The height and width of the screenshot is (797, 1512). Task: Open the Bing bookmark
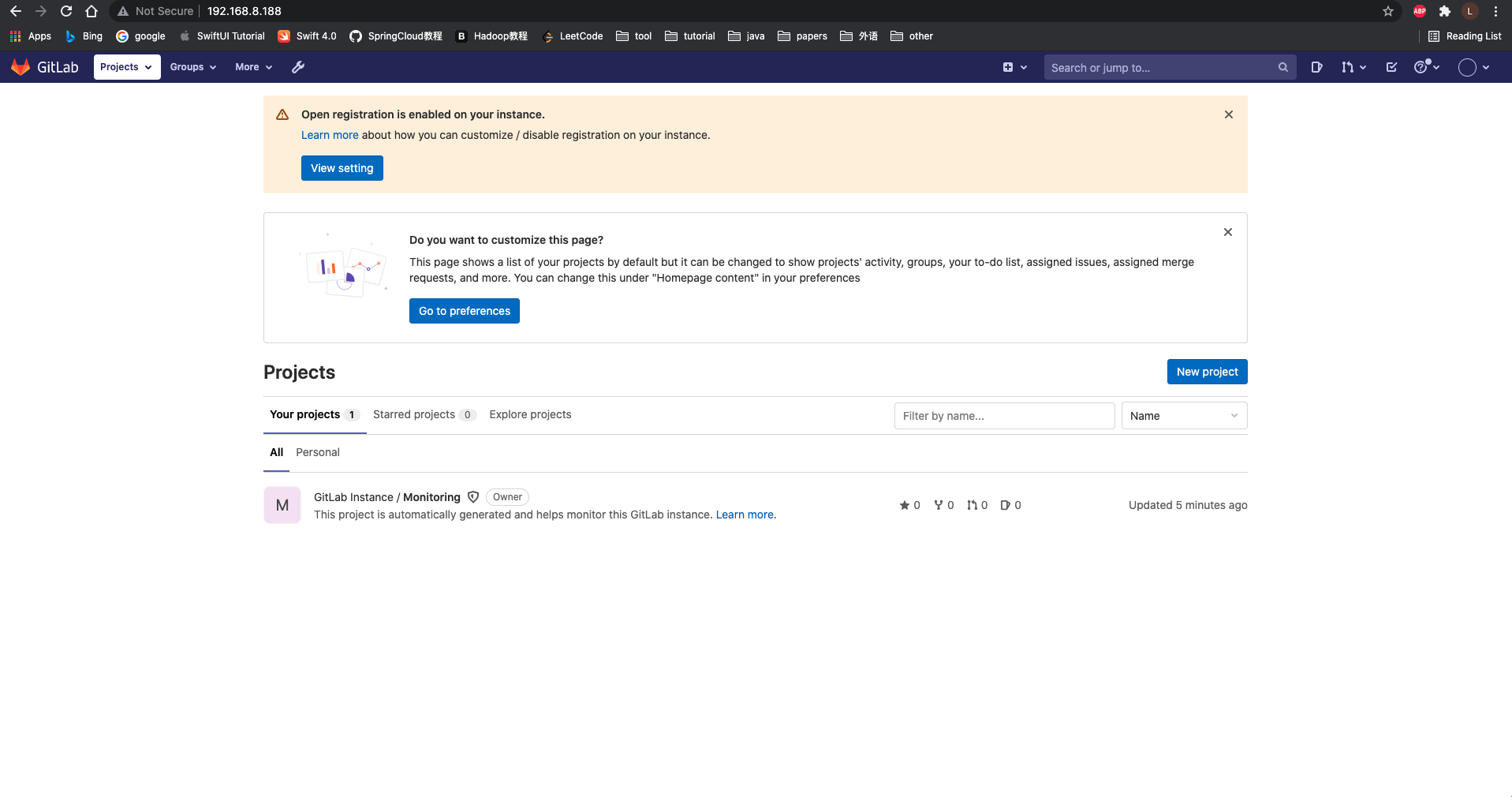84,36
